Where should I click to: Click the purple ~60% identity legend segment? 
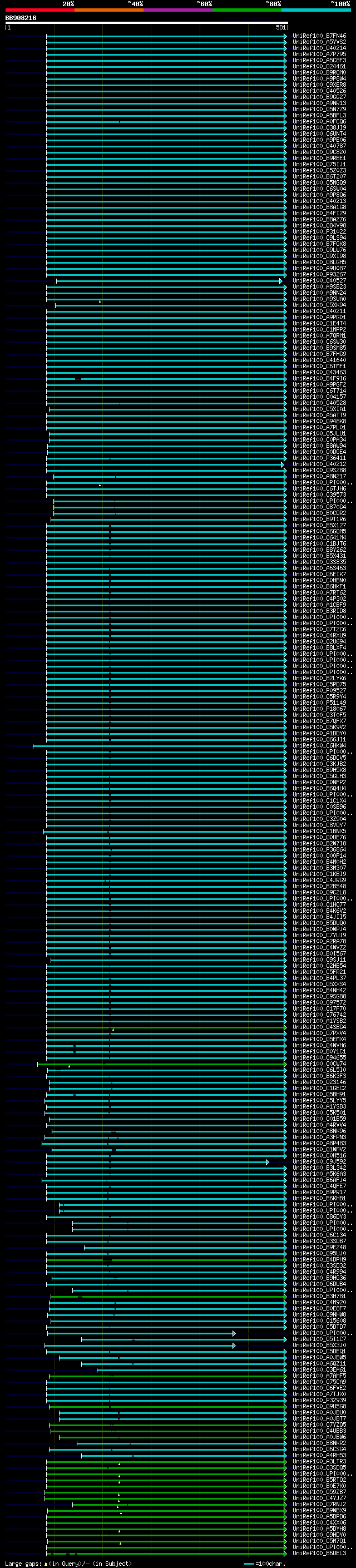click(x=177, y=10)
